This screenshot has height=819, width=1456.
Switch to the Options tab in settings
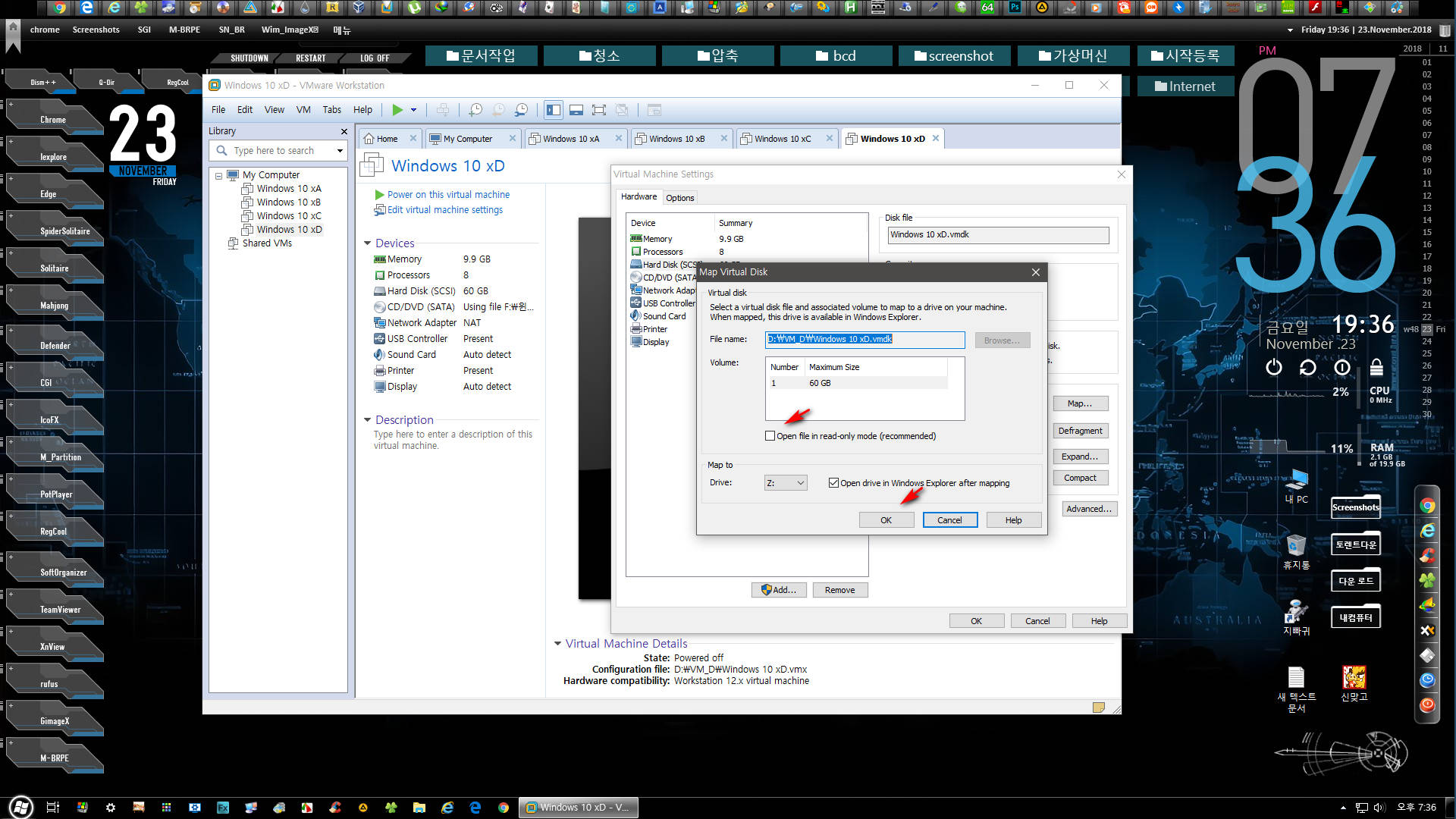[680, 198]
